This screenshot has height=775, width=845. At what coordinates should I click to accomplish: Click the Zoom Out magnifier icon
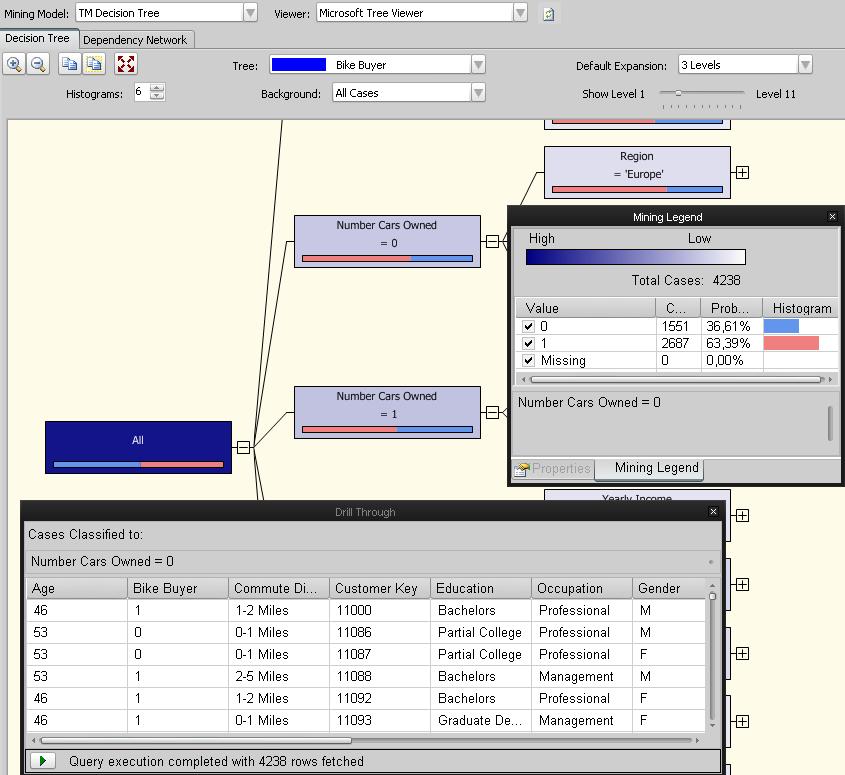pos(38,64)
